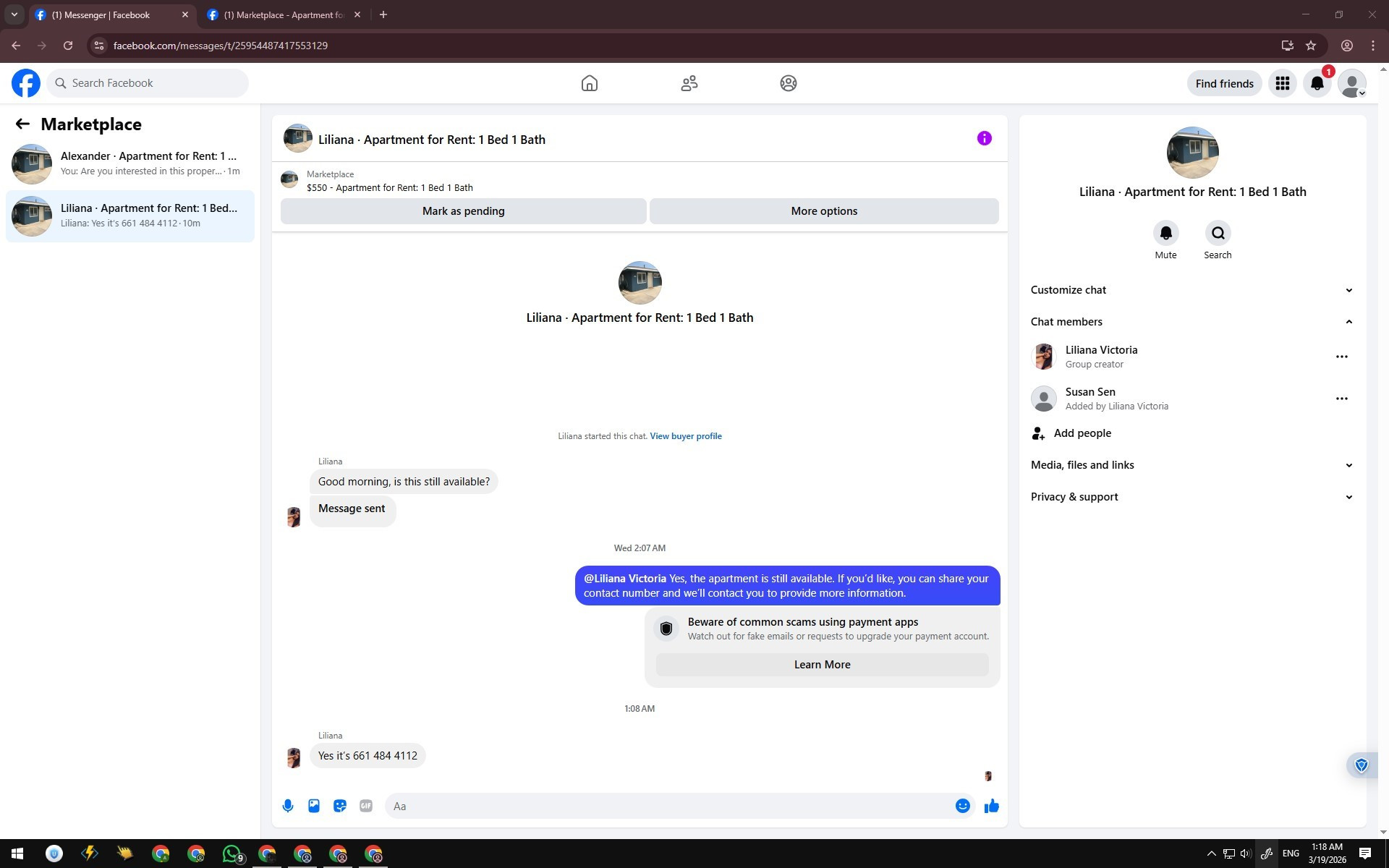Image resolution: width=1389 pixels, height=868 pixels.
Task: Click options dots for Susan Sen
Action: 1341,399
